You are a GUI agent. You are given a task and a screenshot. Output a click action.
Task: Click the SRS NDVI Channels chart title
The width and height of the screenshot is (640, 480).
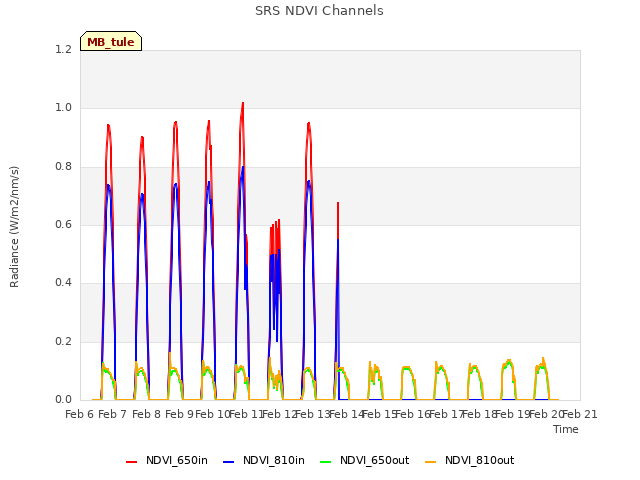pyautogui.click(x=319, y=11)
